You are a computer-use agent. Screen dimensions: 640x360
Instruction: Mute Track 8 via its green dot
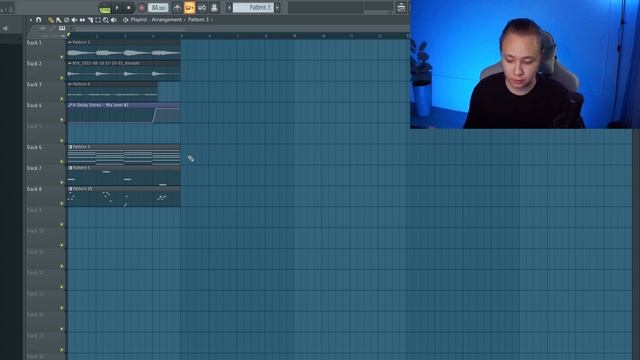pyautogui.click(x=62, y=203)
